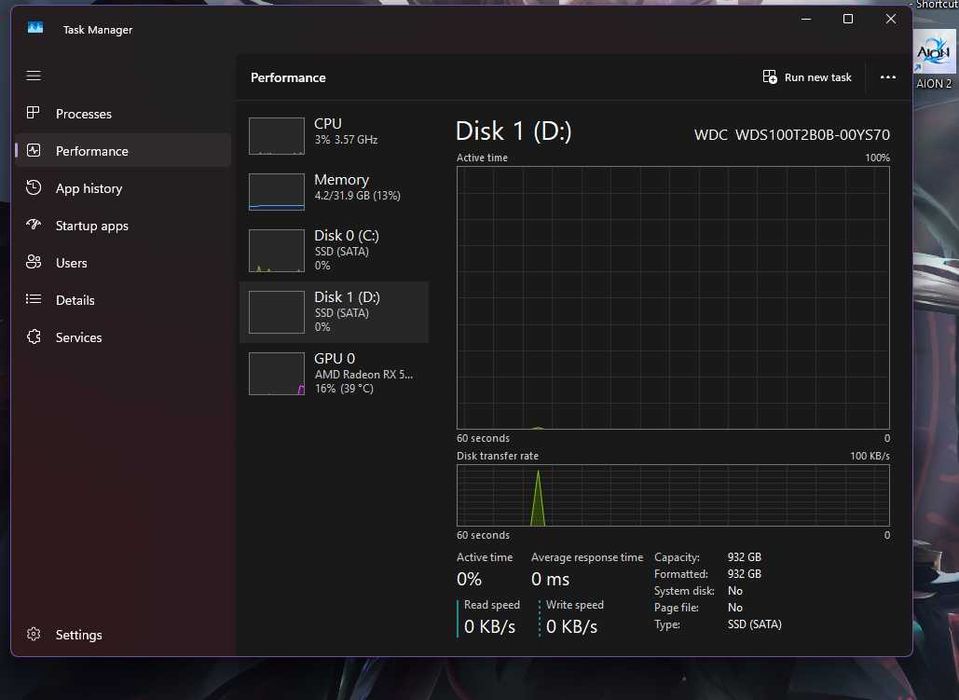Viewport: 959px width, 700px height.
Task: Select the Disk 1 (D:) graph thumbnail
Action: coord(276,312)
